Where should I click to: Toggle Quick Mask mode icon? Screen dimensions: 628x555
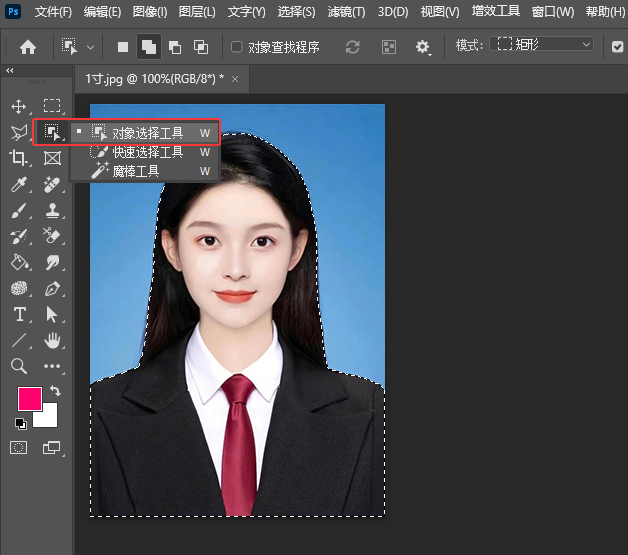pos(18,447)
